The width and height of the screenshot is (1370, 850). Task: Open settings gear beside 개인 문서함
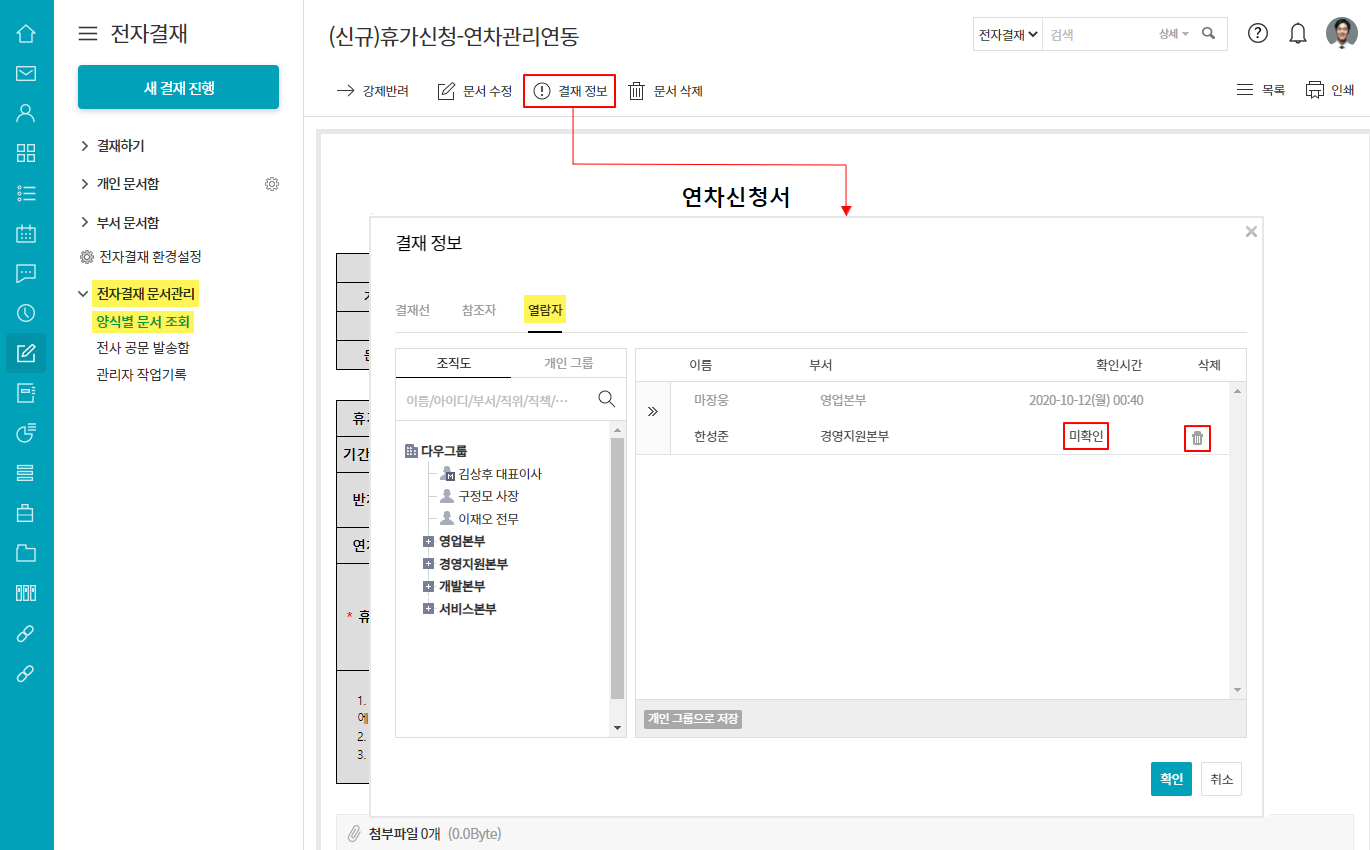coord(272,184)
